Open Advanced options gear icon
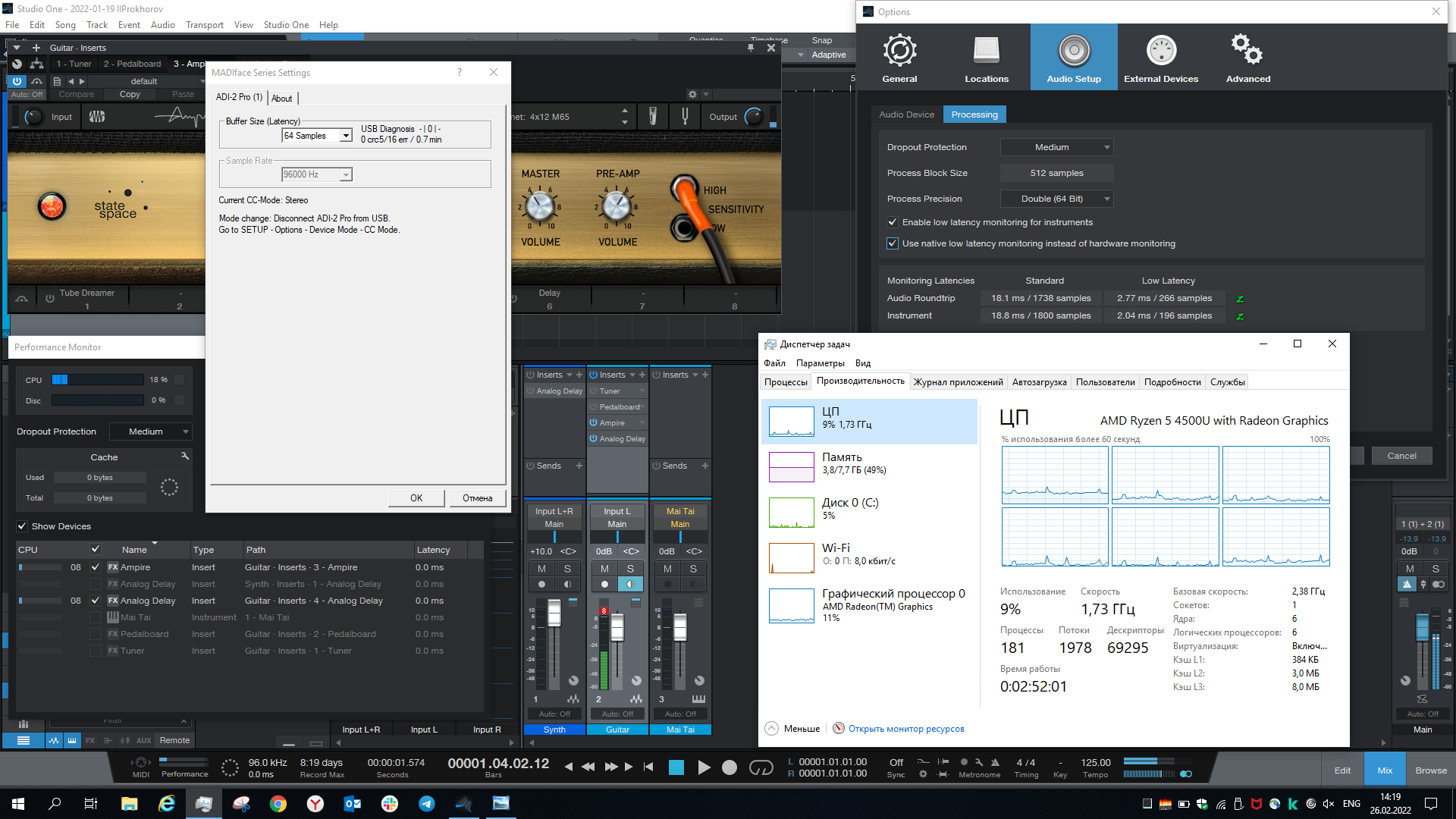The image size is (1456, 819). coord(1247,58)
